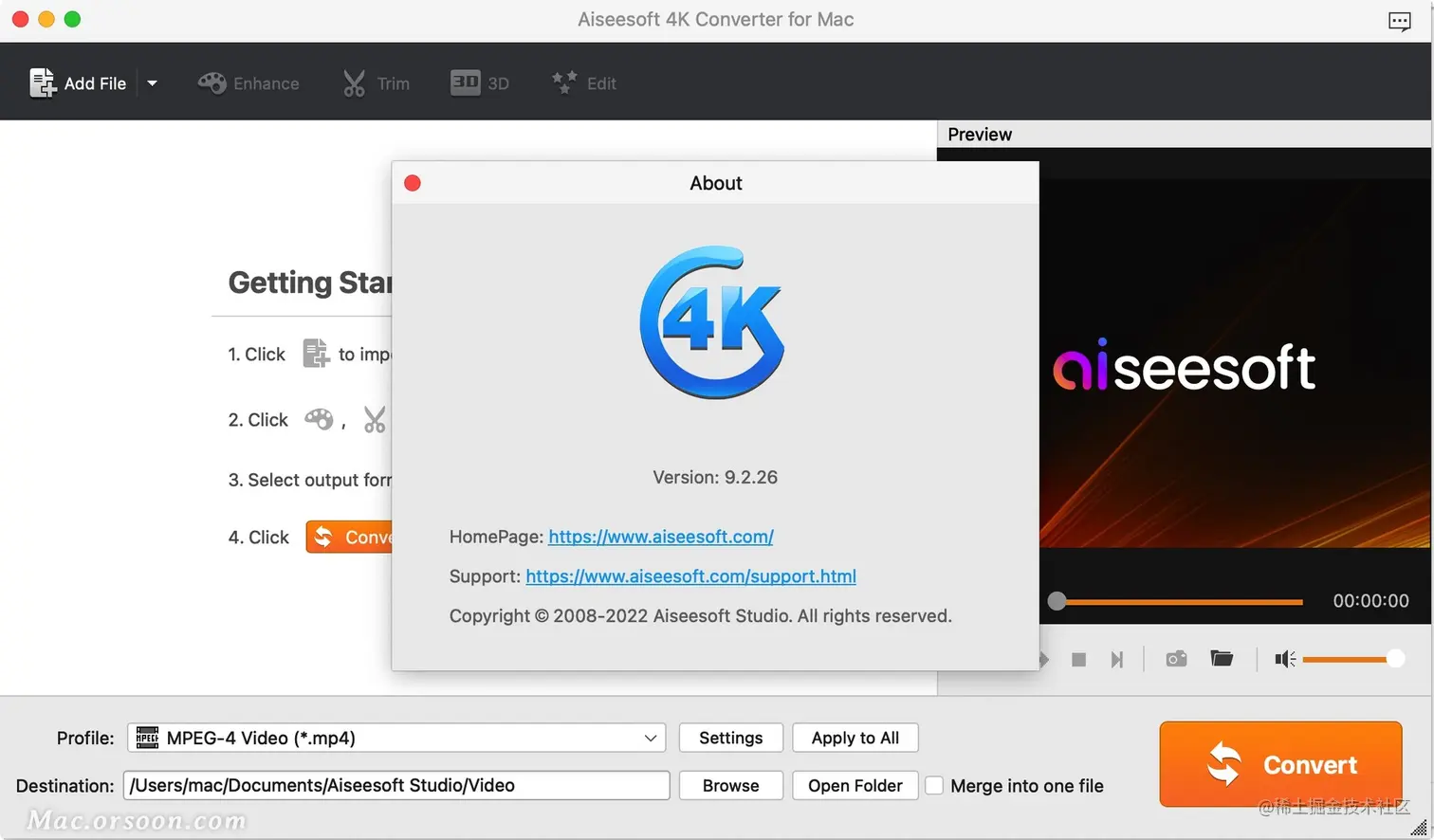Open the Enhance tool
1434x840 pixels.
pos(248,83)
